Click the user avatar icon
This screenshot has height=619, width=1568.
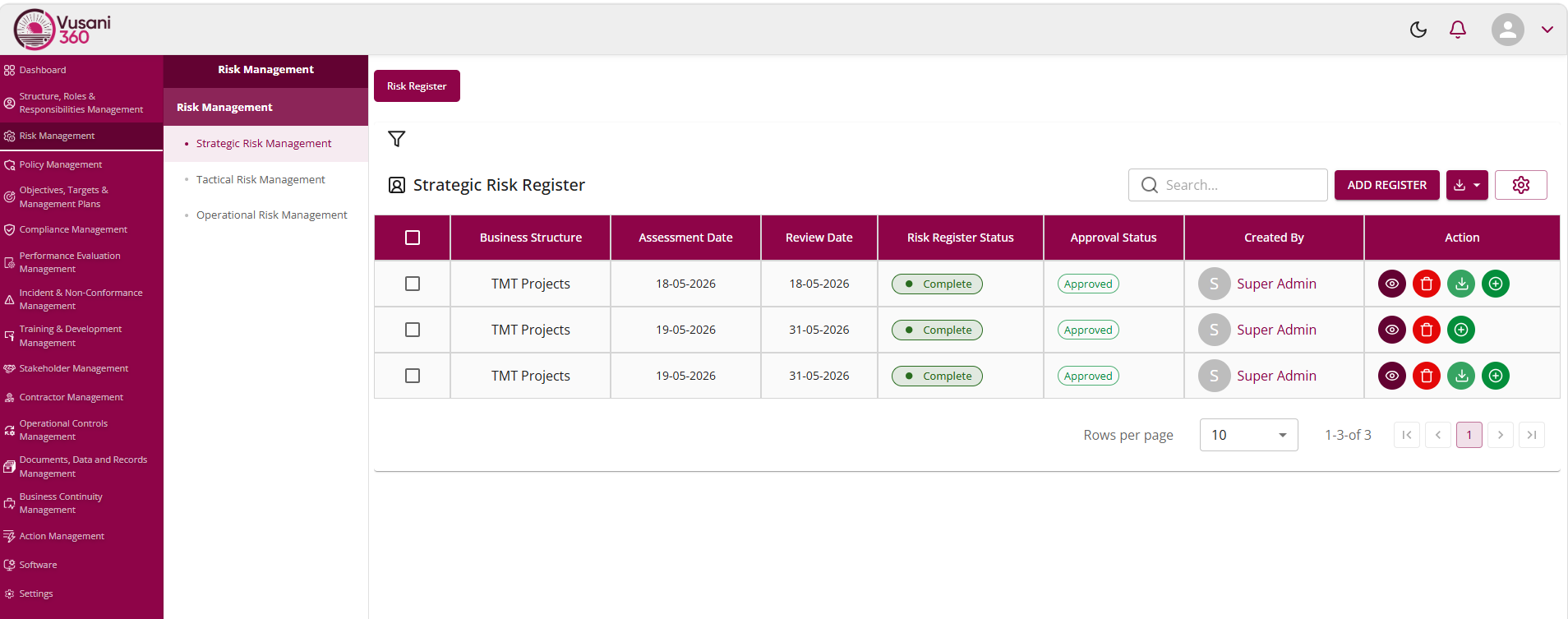pyautogui.click(x=1508, y=30)
